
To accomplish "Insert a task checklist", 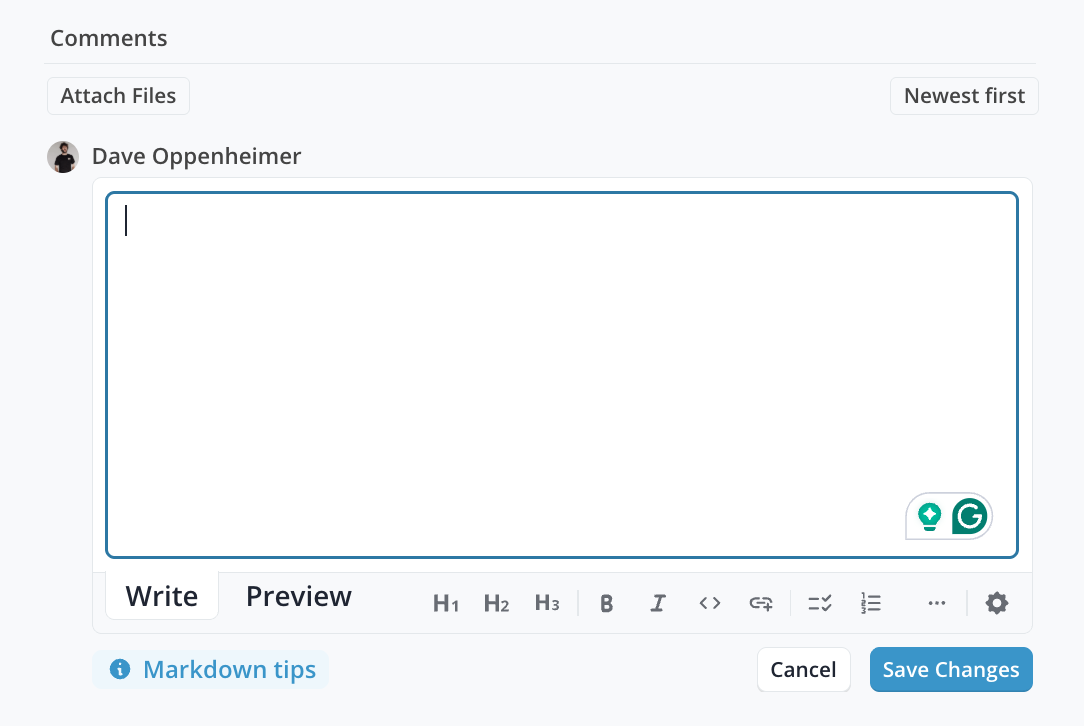I will pyautogui.click(x=820, y=603).
